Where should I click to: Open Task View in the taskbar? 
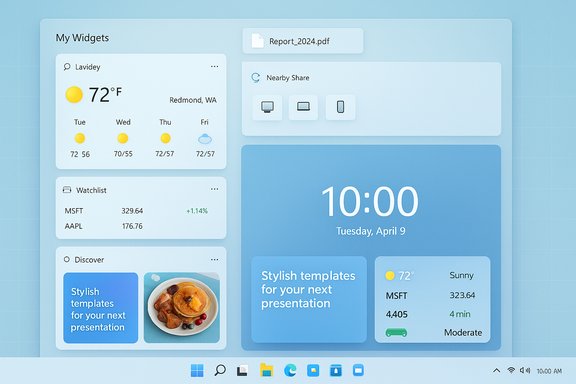pos(242,370)
